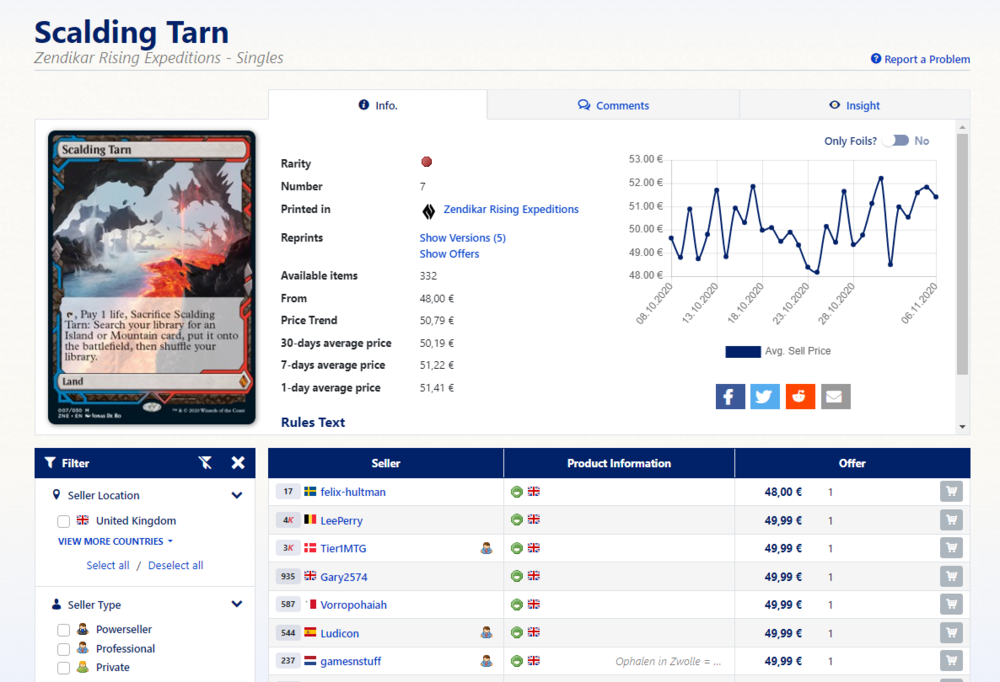This screenshot has height=682, width=1000.
Task: Enable the Powerseller checkbox
Action: pos(64,630)
